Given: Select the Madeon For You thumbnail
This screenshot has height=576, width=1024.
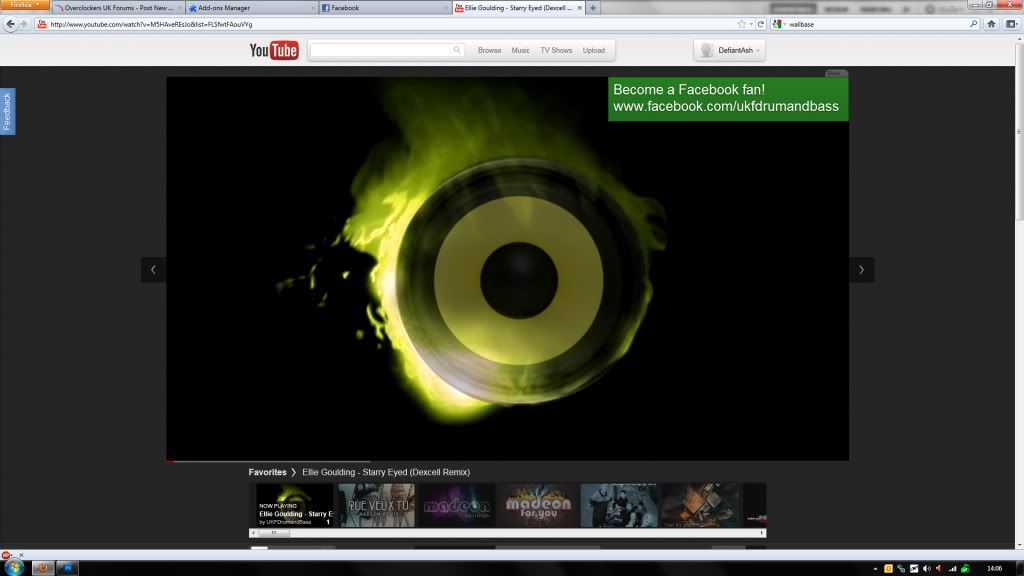Looking at the screenshot, I should click(537, 505).
